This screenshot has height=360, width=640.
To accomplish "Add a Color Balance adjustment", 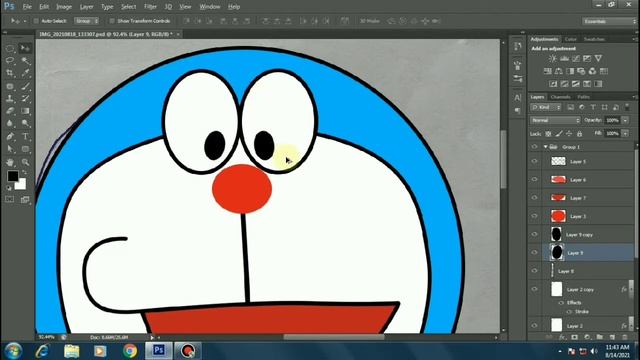I will point(559,71).
